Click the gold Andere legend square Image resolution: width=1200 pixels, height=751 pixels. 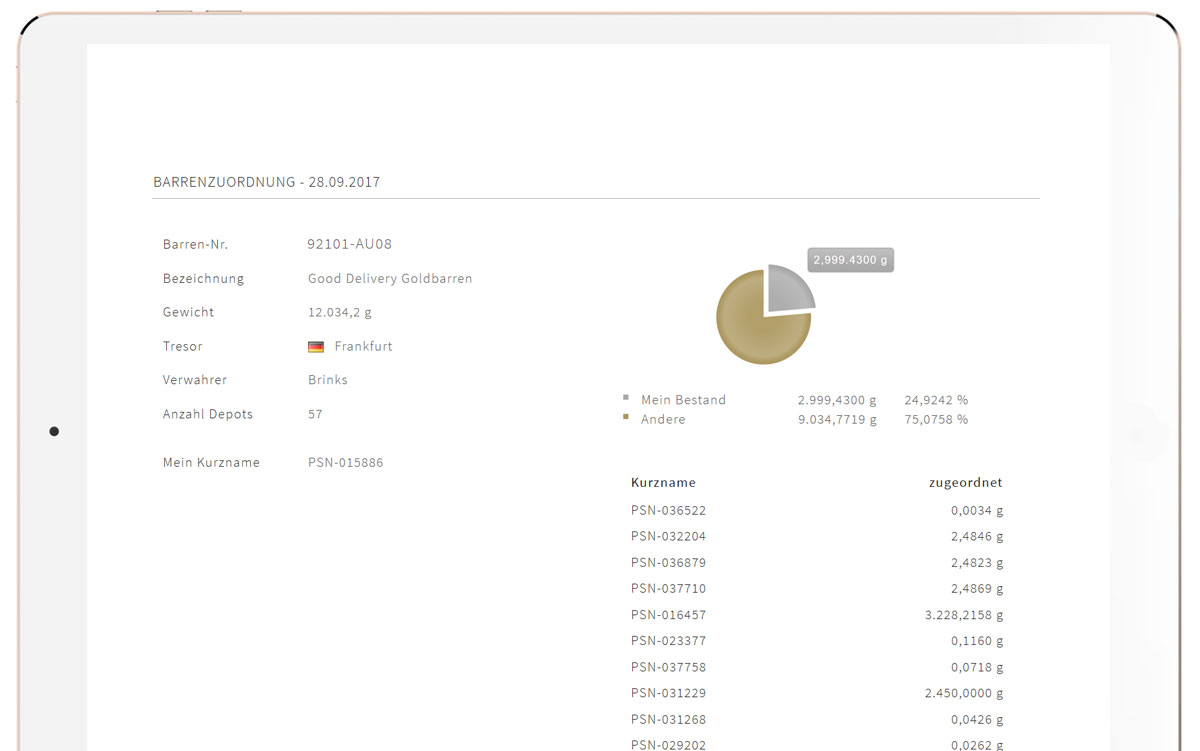[x=626, y=416]
